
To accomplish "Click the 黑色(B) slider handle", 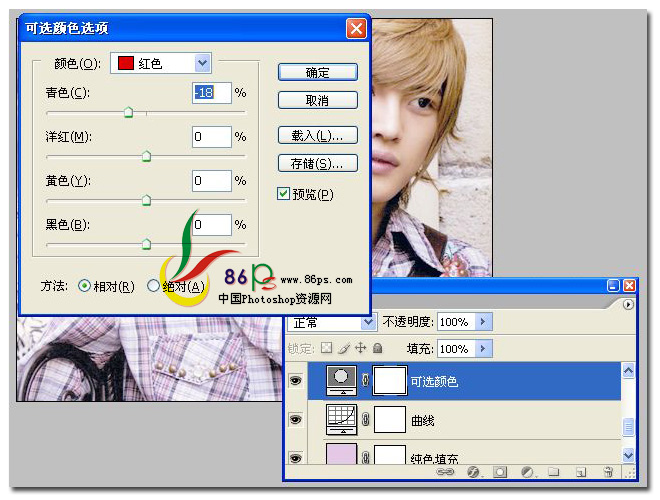I will pyautogui.click(x=146, y=243).
